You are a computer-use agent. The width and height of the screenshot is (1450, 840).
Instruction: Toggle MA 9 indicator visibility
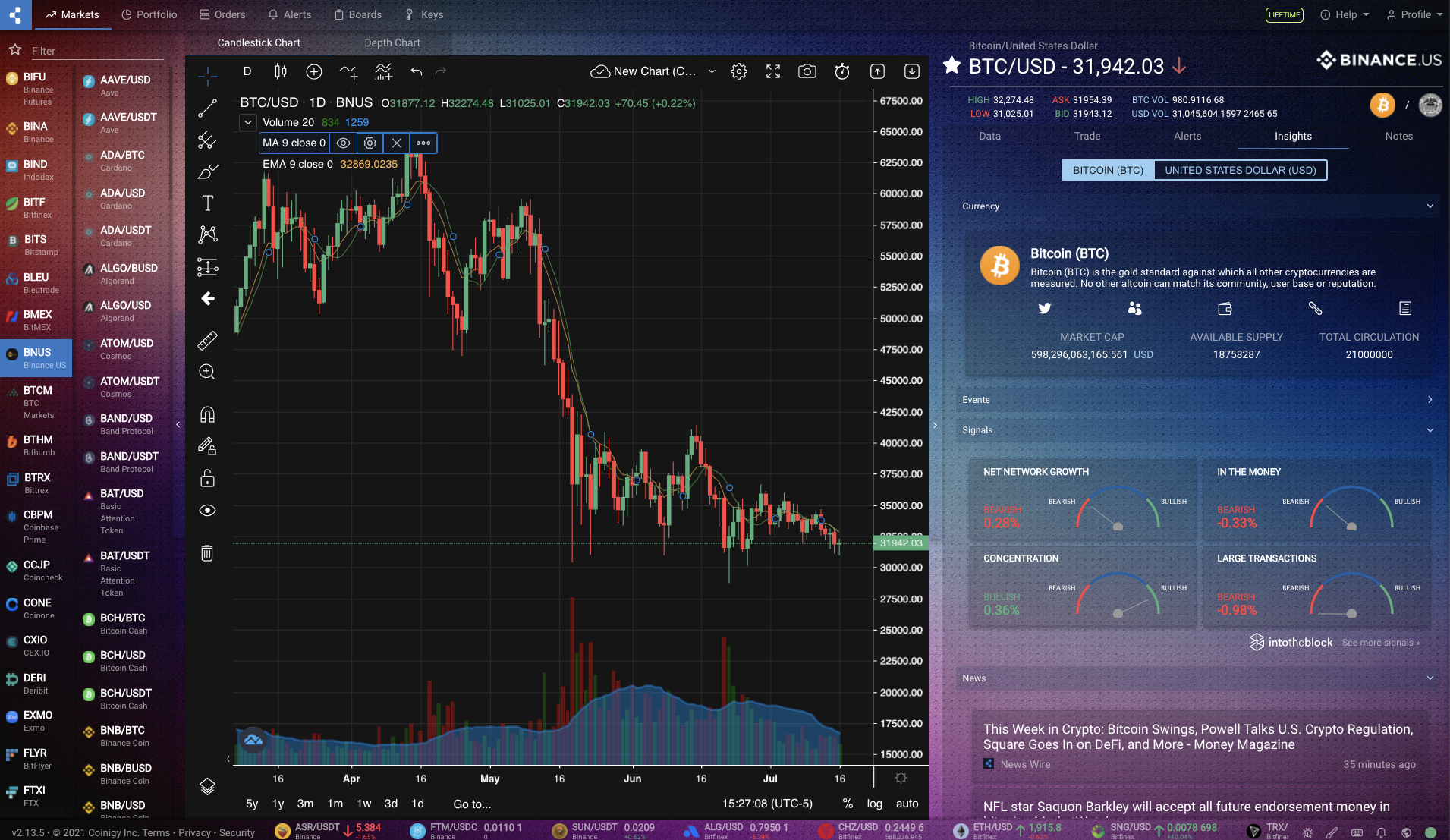coord(343,143)
